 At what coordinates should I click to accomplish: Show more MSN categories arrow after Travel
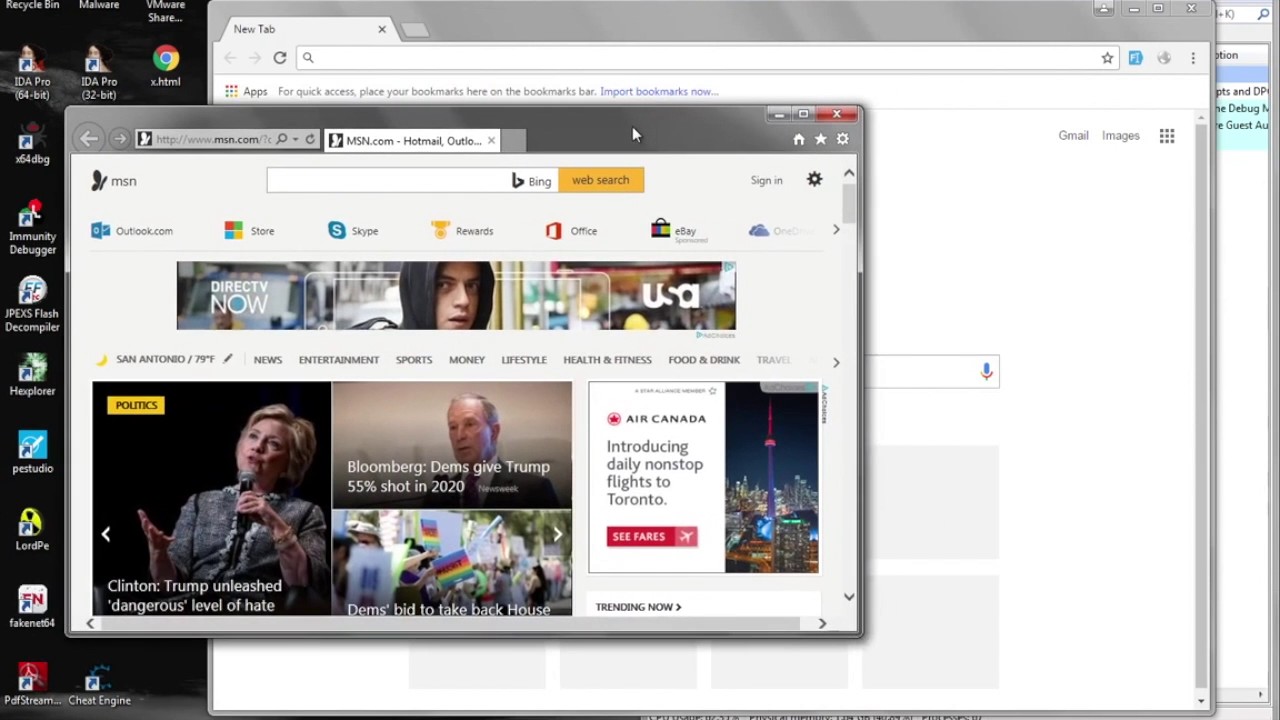(836, 362)
